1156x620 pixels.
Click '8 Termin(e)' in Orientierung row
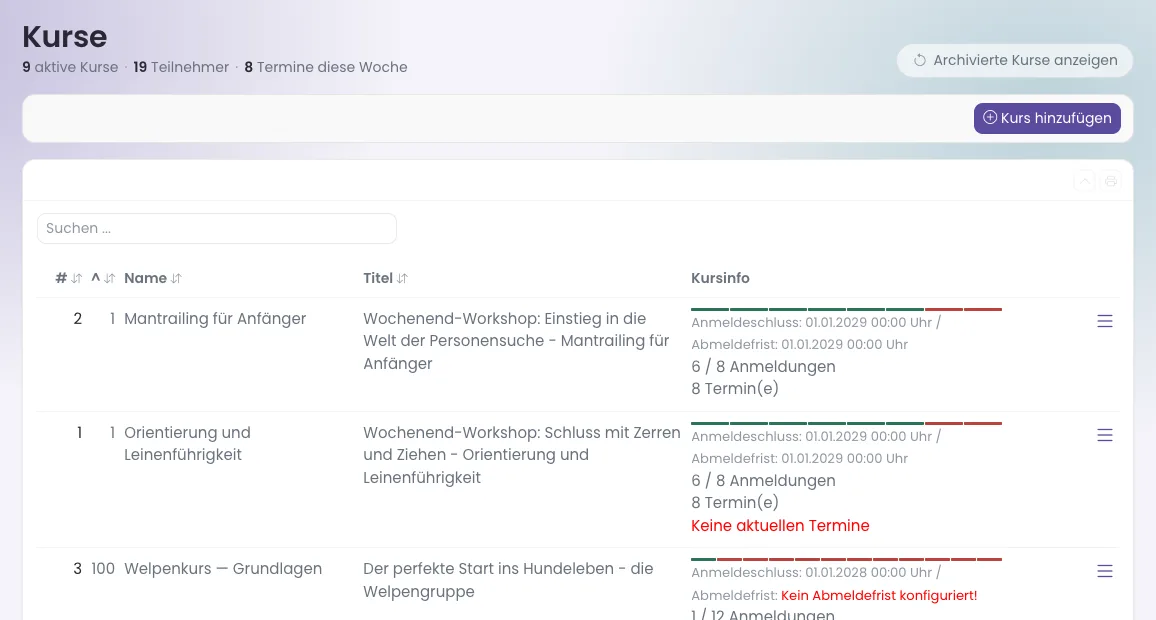pos(734,503)
